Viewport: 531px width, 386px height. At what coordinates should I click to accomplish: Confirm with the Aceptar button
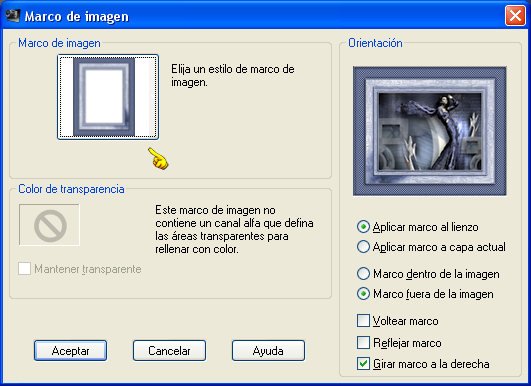point(70,351)
